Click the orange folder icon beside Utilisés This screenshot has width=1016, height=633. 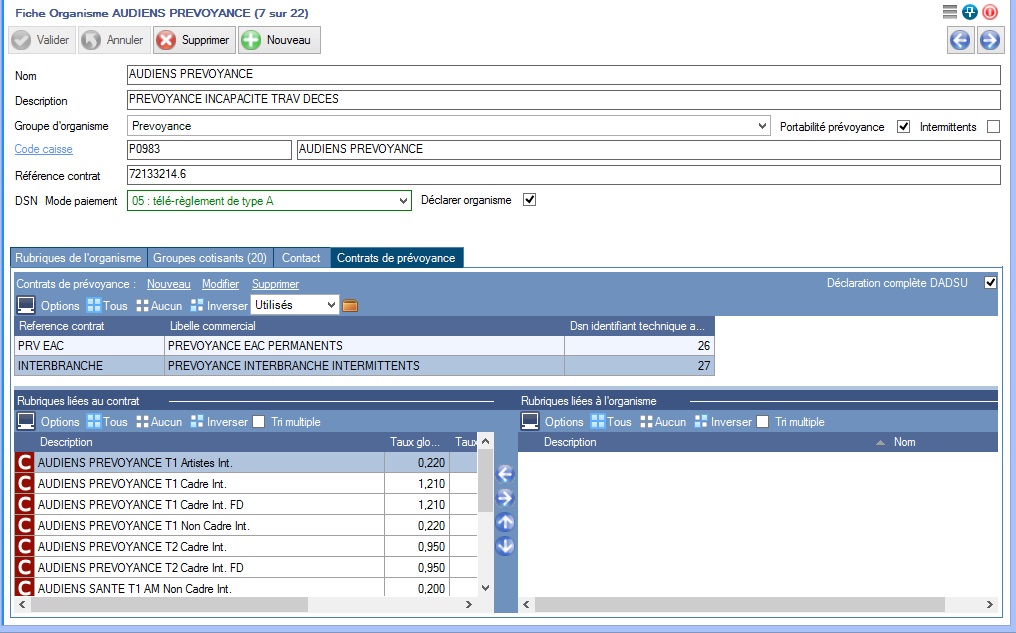350,305
